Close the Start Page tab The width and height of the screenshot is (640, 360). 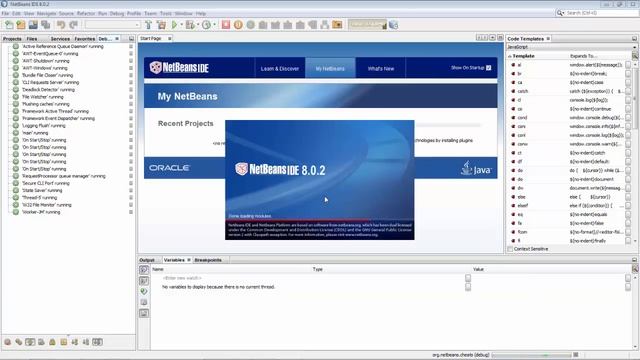(169, 38)
